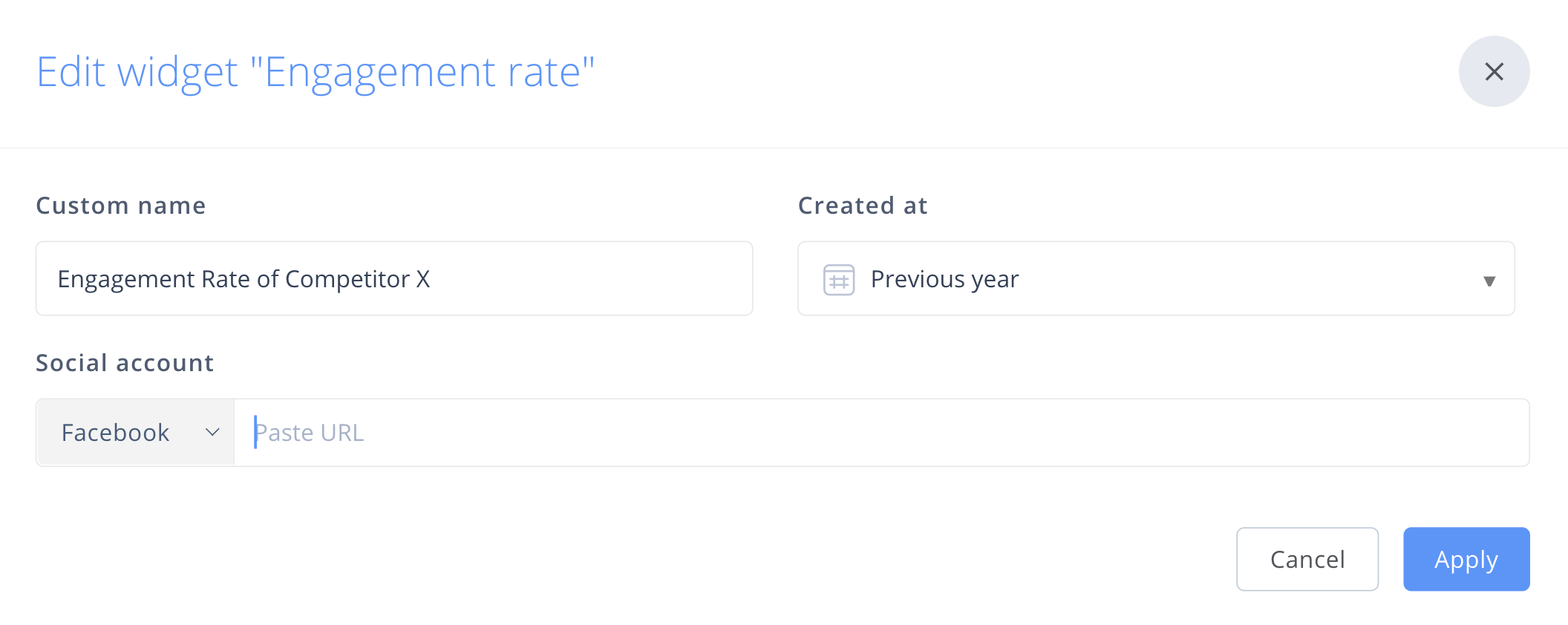1568x625 pixels.
Task: Click the dialog title 'Edit widget'
Action: pos(137,72)
